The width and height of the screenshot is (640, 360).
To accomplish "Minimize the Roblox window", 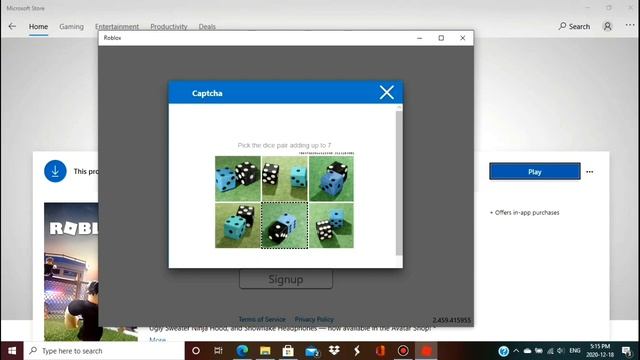I will pyautogui.click(x=420, y=38).
